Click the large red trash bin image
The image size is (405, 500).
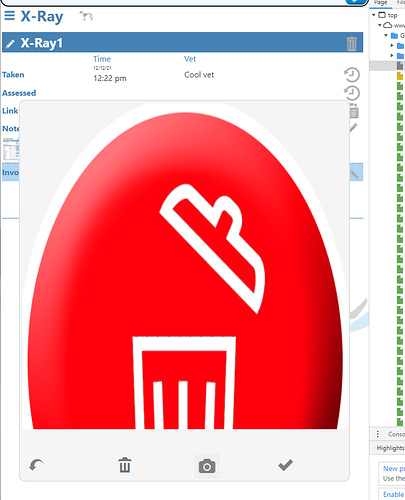tap(184, 266)
